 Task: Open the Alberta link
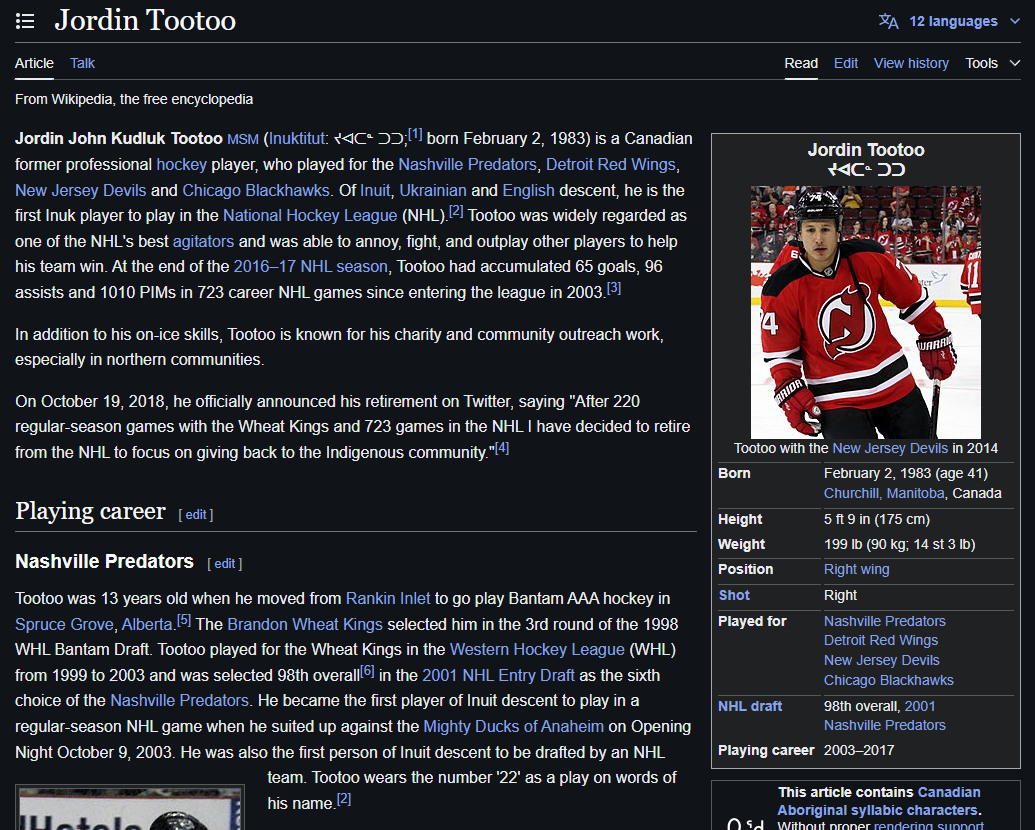(x=147, y=624)
